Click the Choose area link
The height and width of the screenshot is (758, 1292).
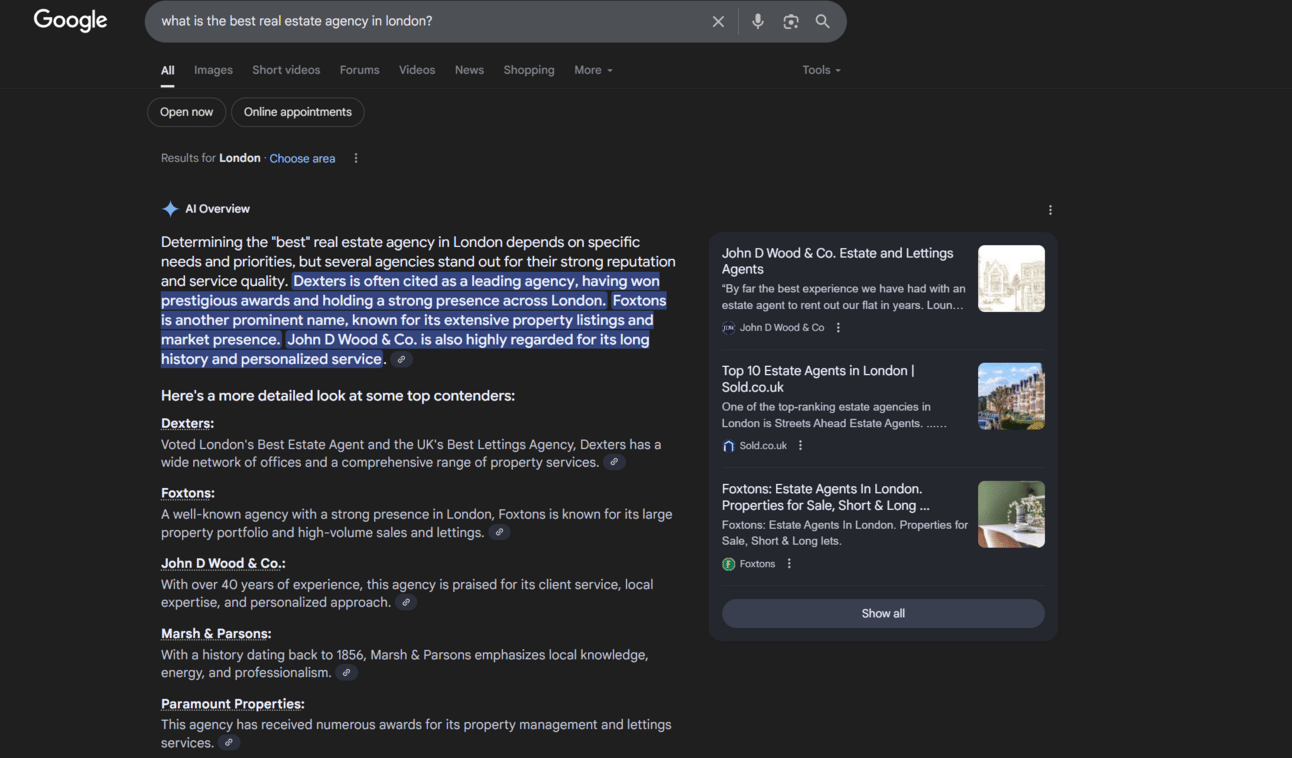click(x=302, y=158)
